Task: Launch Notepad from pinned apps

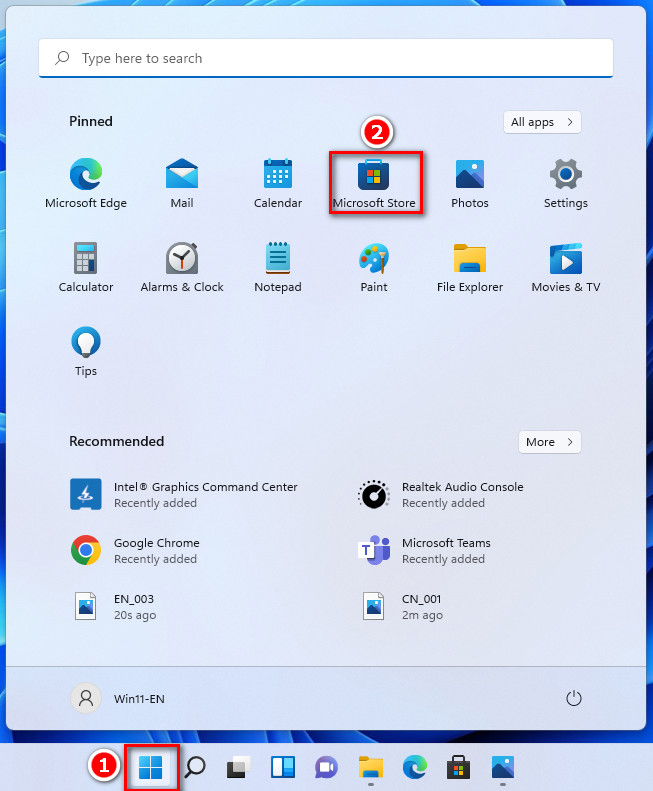Action: pyautogui.click(x=278, y=267)
